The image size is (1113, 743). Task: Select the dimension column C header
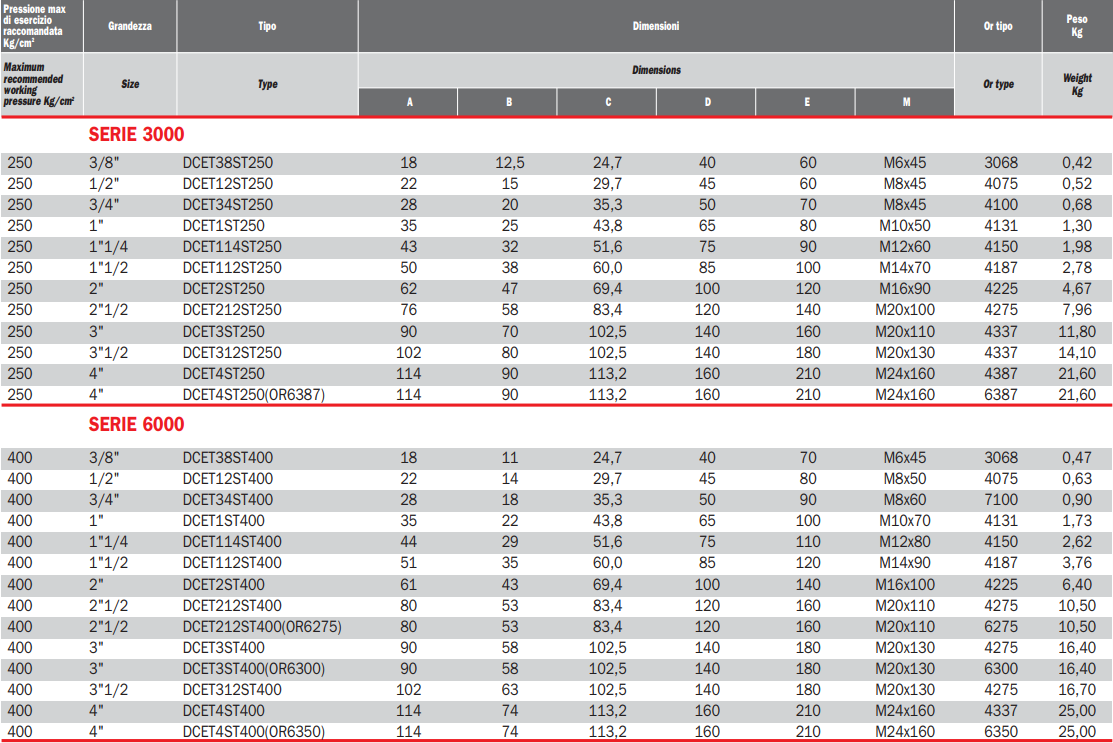pos(607,103)
